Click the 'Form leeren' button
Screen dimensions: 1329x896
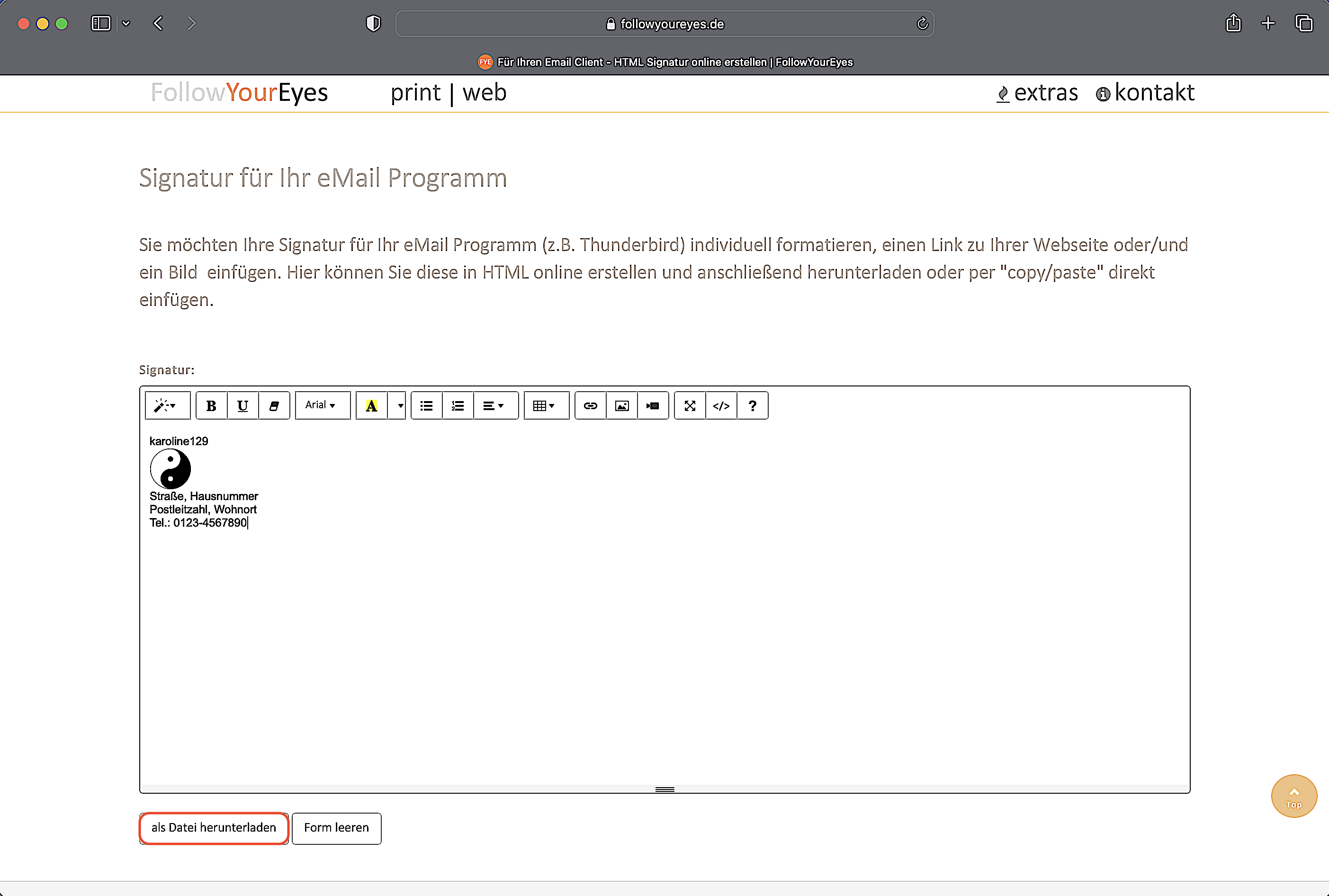pyautogui.click(x=336, y=828)
